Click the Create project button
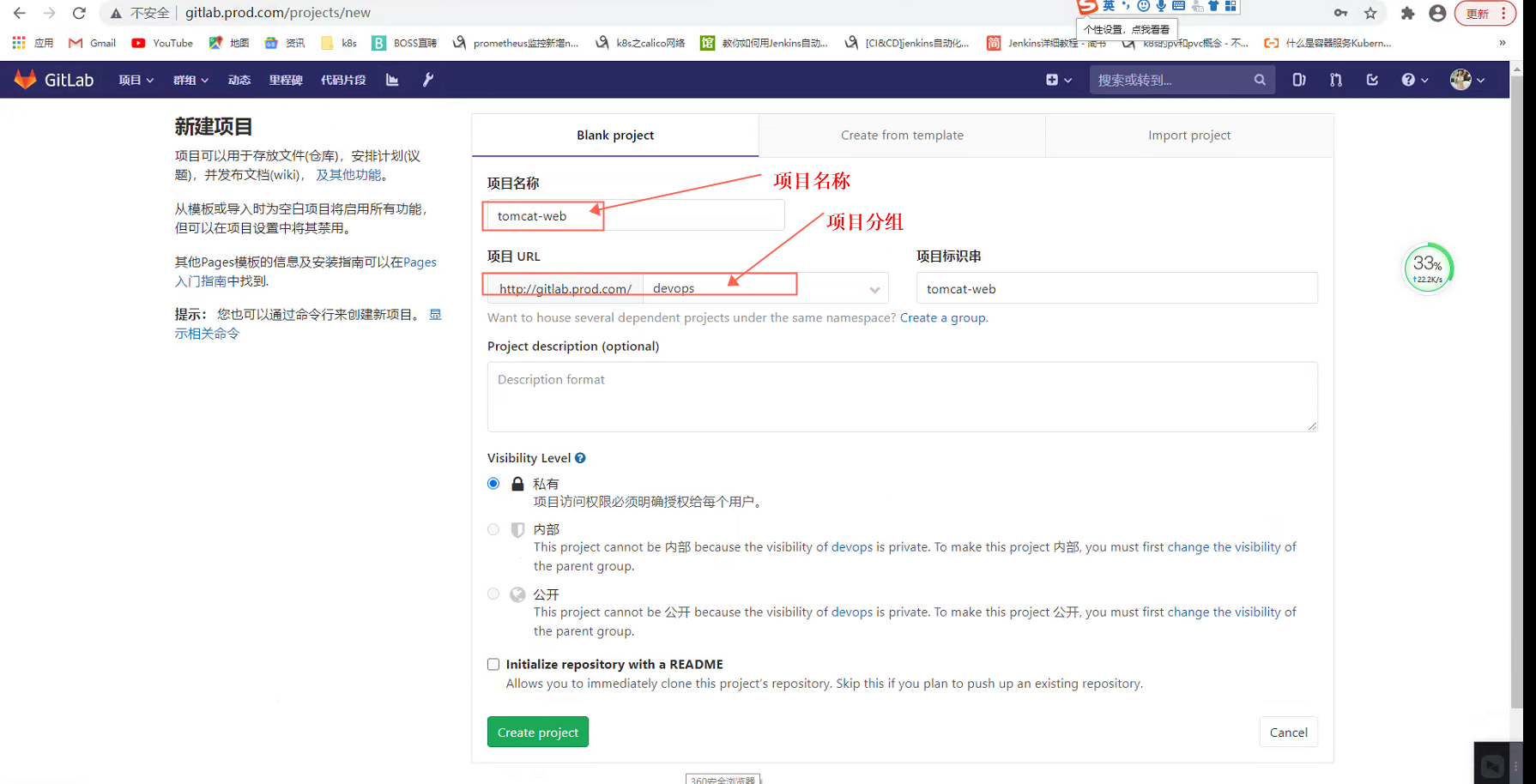The height and width of the screenshot is (784, 1536). (x=538, y=732)
